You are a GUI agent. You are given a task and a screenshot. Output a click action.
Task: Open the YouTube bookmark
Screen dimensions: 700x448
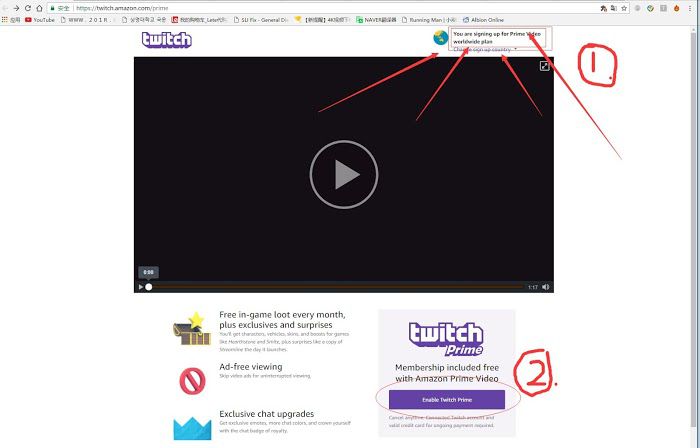pyautogui.click(x=40, y=20)
